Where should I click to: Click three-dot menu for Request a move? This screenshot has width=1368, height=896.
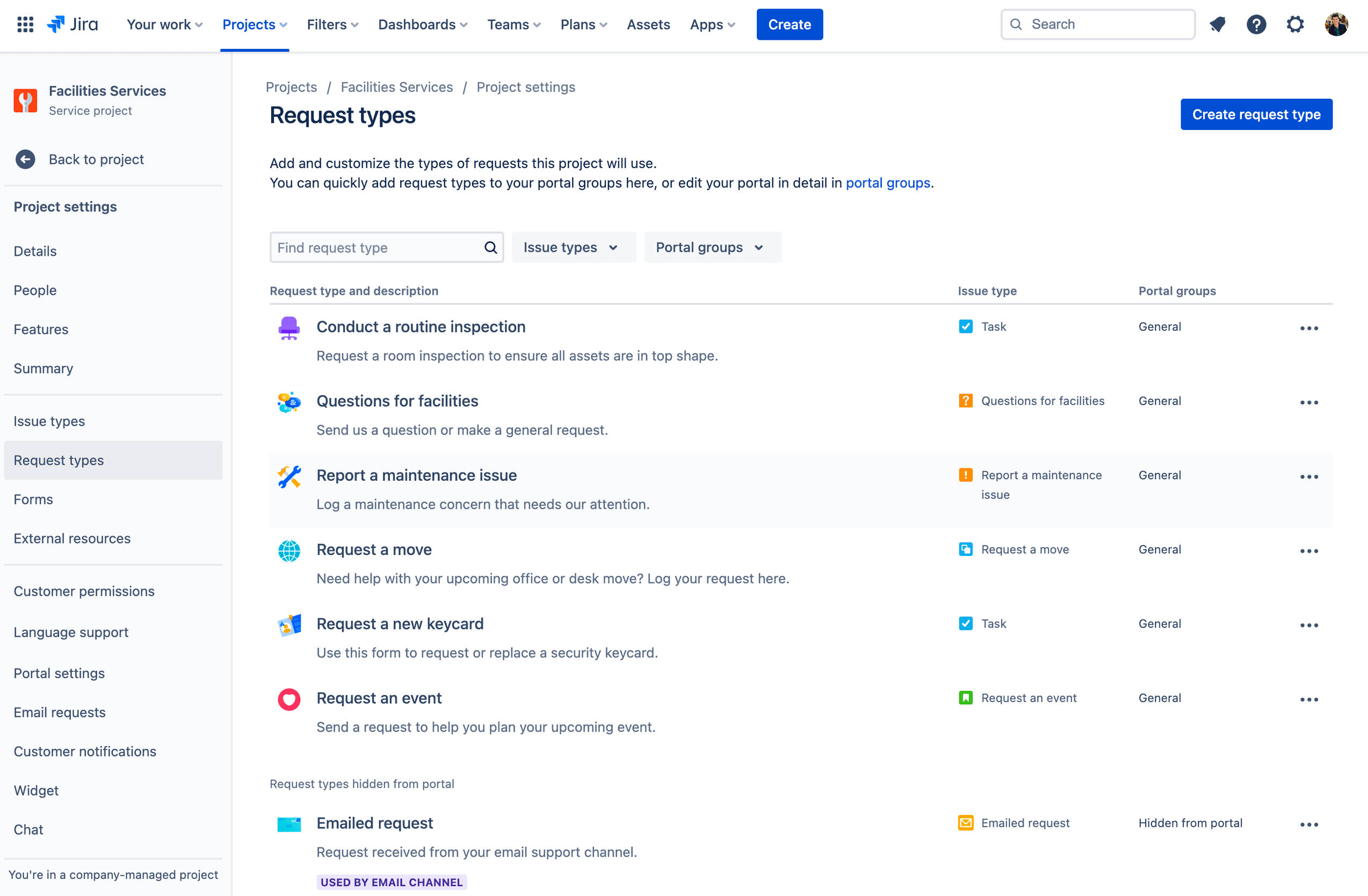coord(1309,550)
